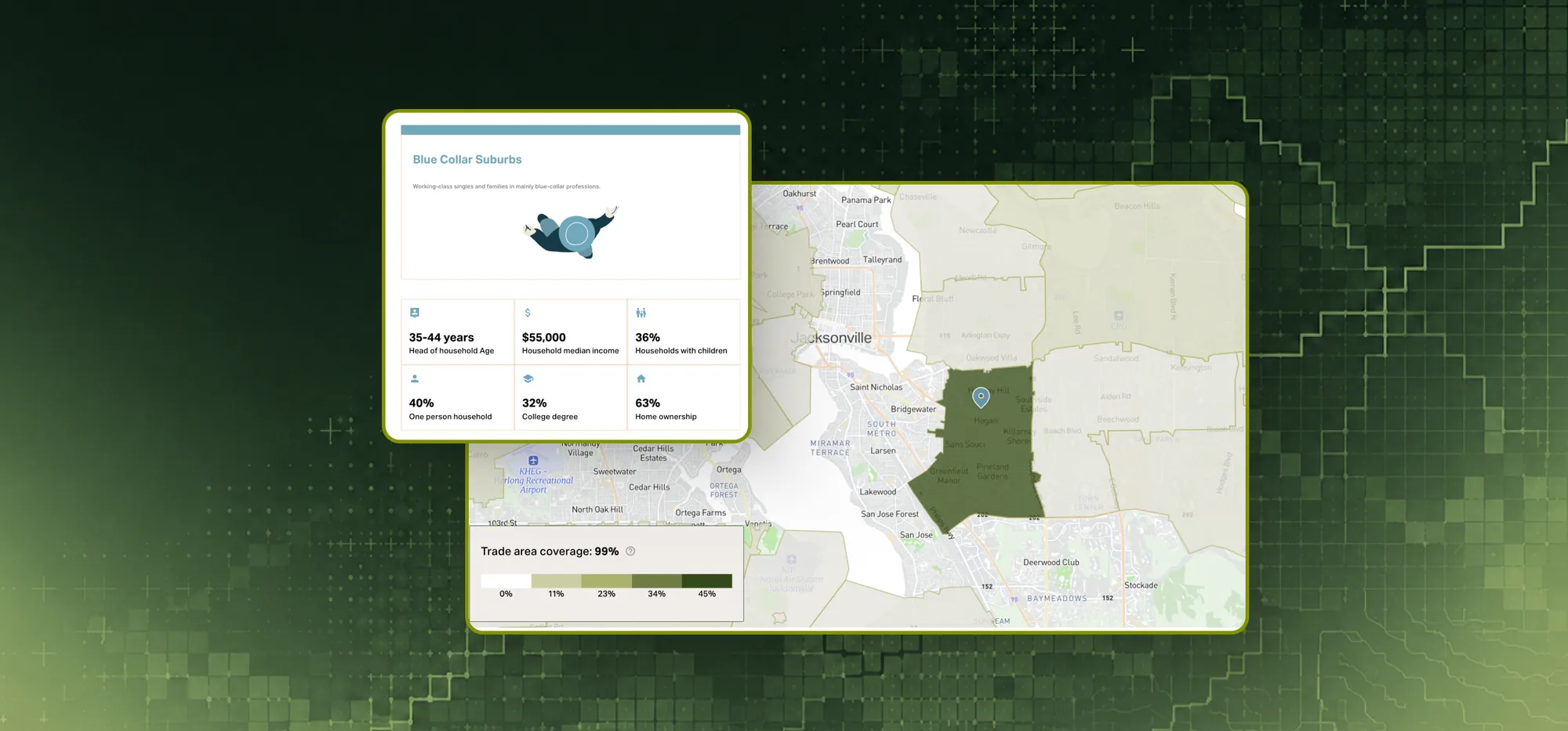Click the Pearl Court map label

(857, 224)
